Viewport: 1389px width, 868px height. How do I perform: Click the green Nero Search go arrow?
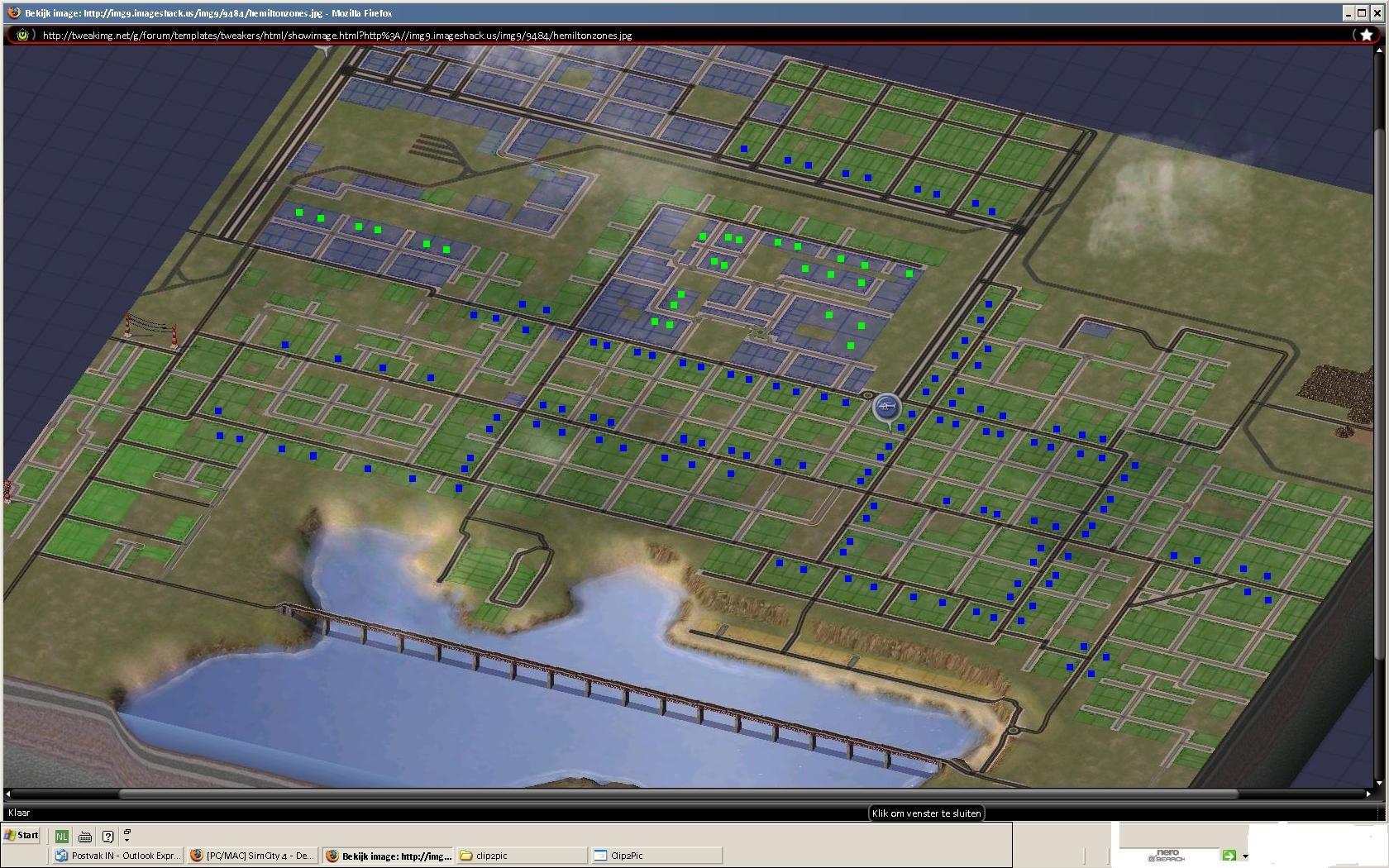click(x=1229, y=856)
